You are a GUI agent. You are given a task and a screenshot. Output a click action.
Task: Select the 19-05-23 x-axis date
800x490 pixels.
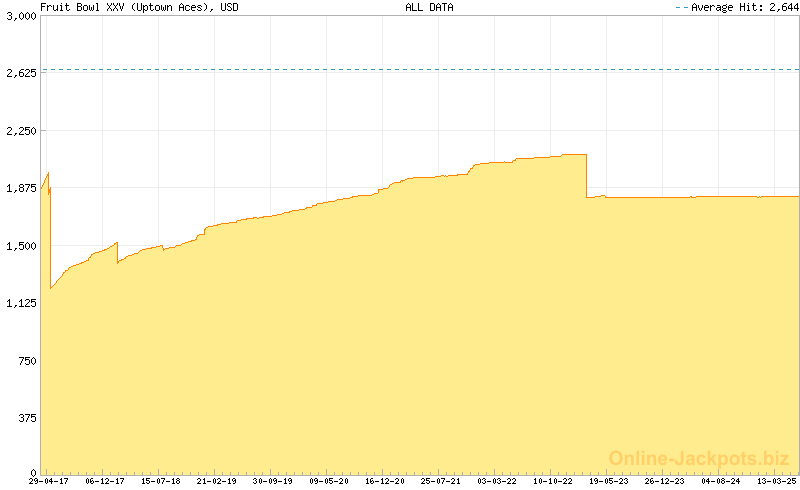(x=609, y=481)
